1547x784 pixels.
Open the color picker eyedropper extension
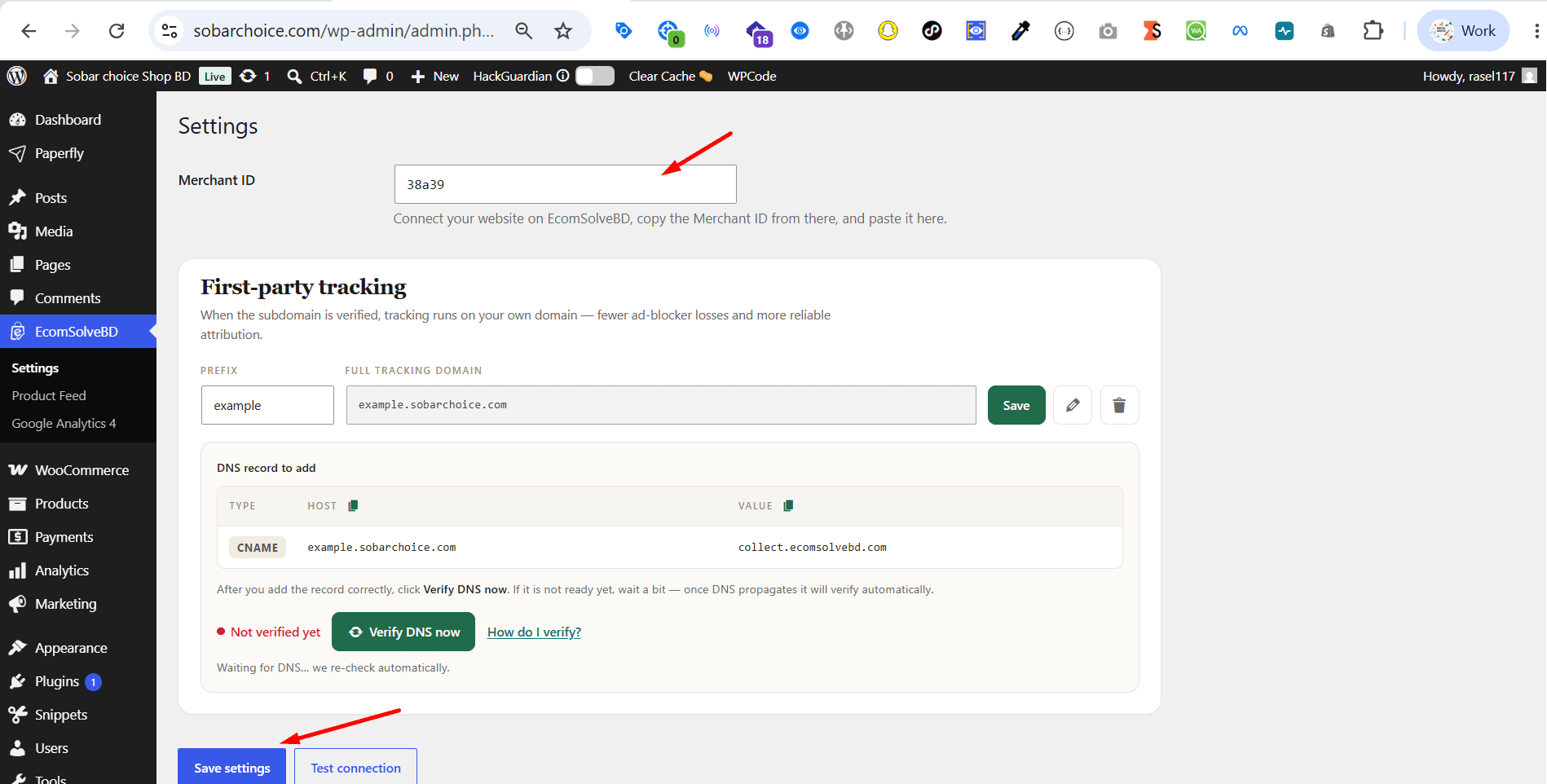(x=1020, y=31)
